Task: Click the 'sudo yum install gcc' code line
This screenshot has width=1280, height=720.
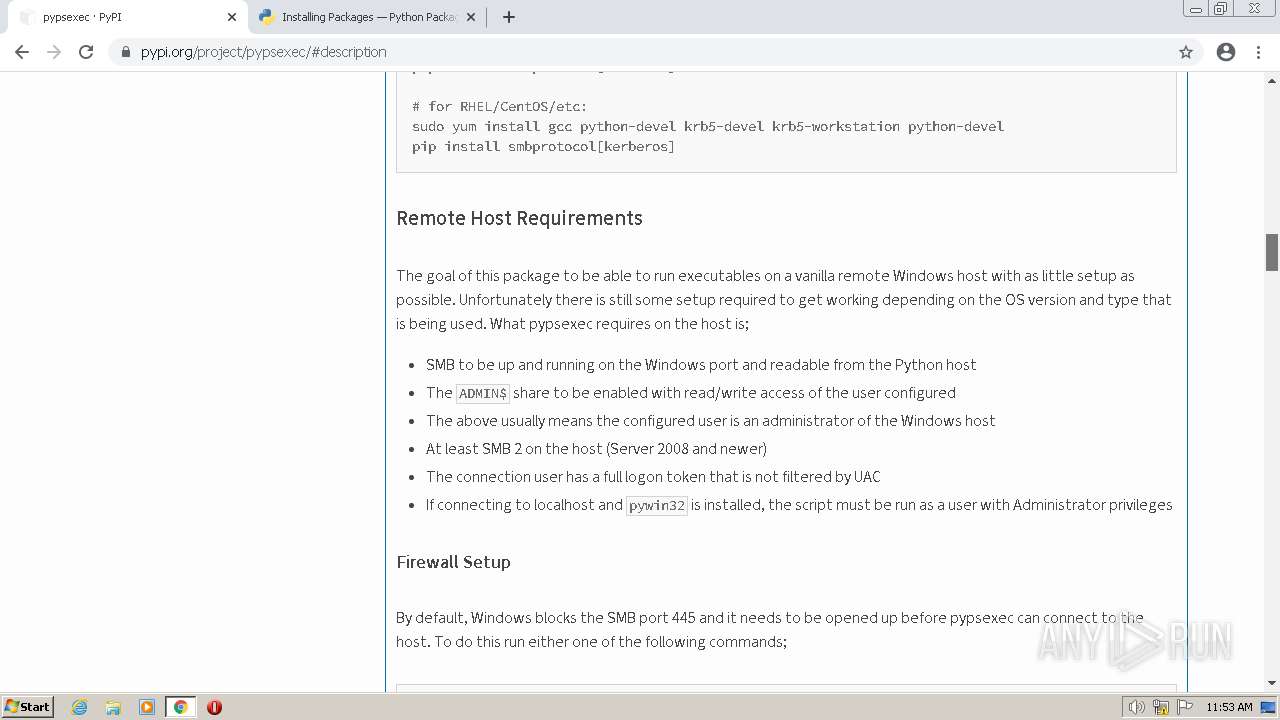Action: click(708, 126)
